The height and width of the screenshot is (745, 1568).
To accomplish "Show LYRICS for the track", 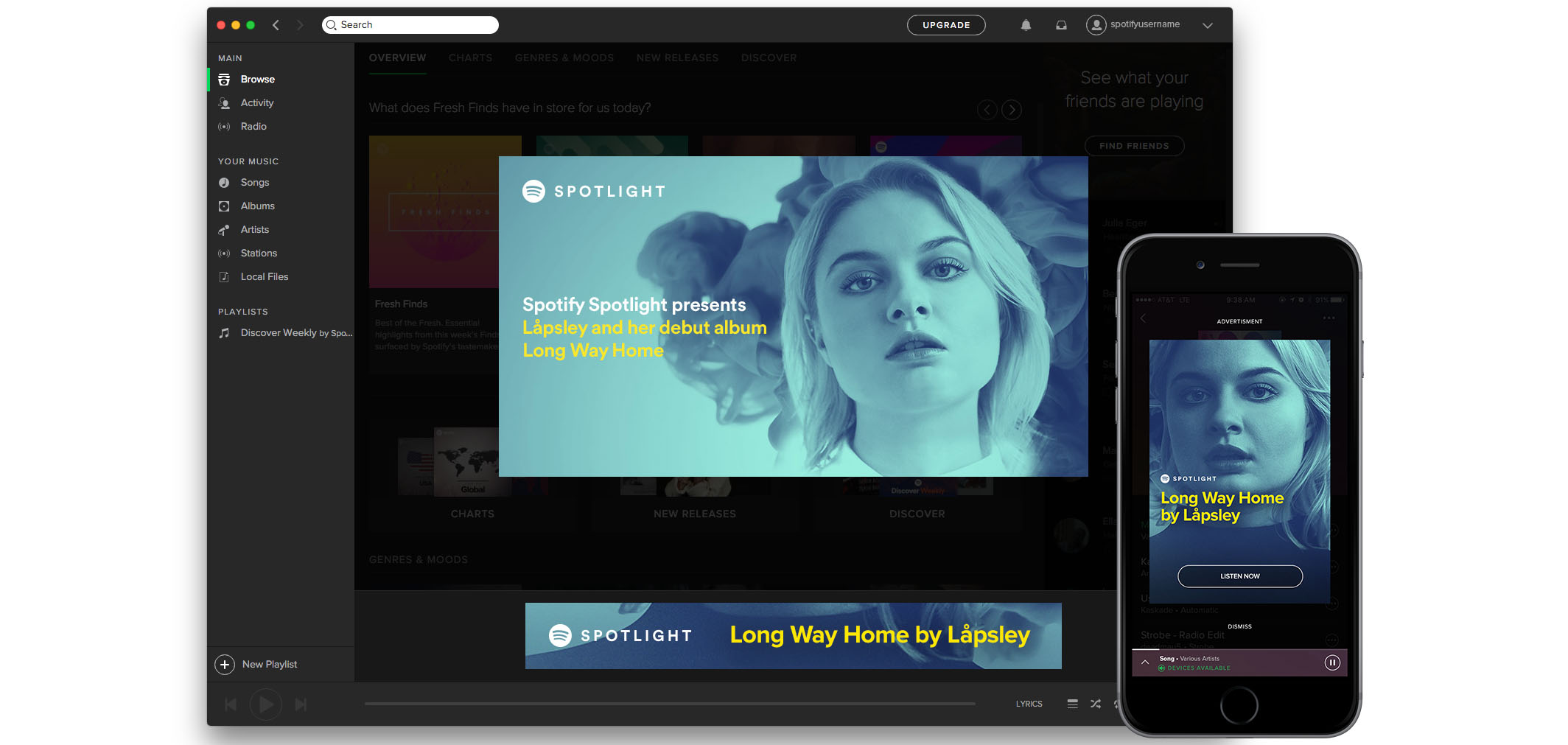I will click(1029, 704).
